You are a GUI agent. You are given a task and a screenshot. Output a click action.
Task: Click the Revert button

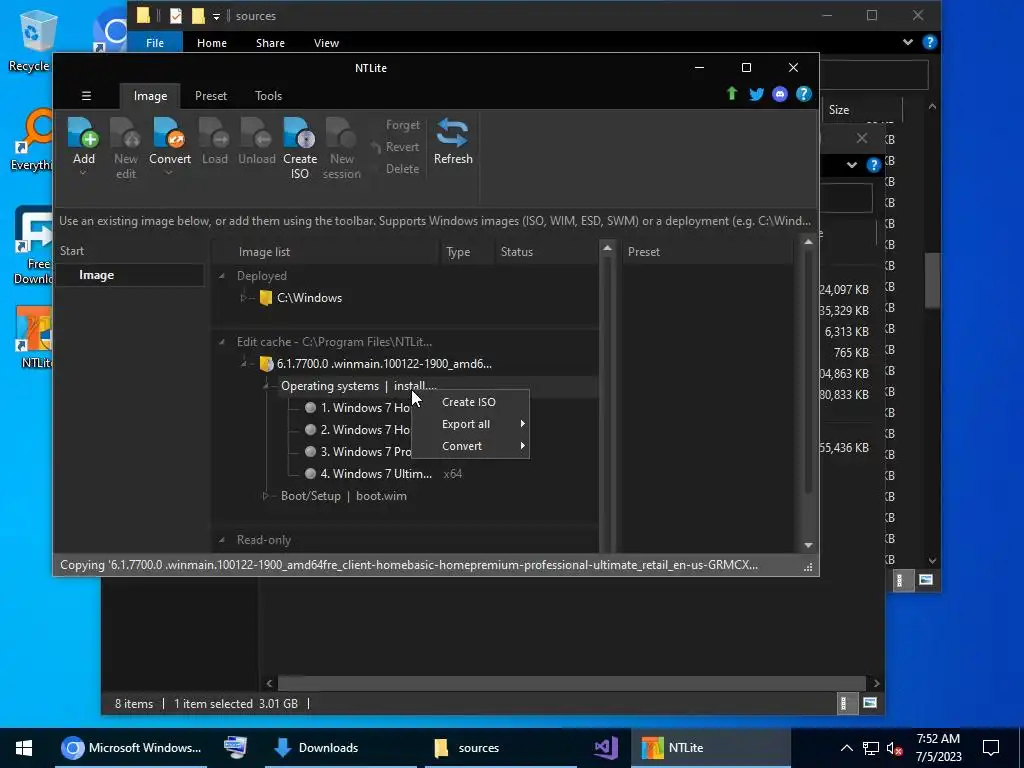(396, 147)
